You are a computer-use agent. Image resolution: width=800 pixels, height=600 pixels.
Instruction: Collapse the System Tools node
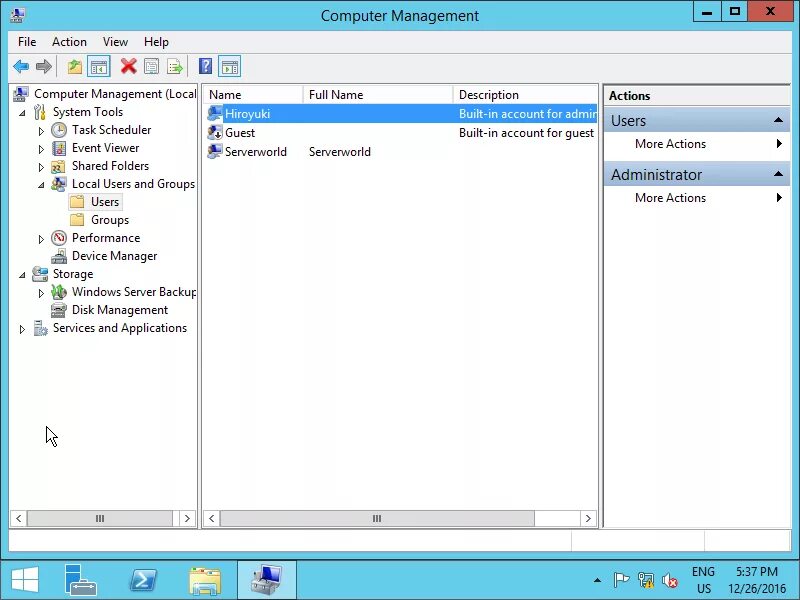22,113
